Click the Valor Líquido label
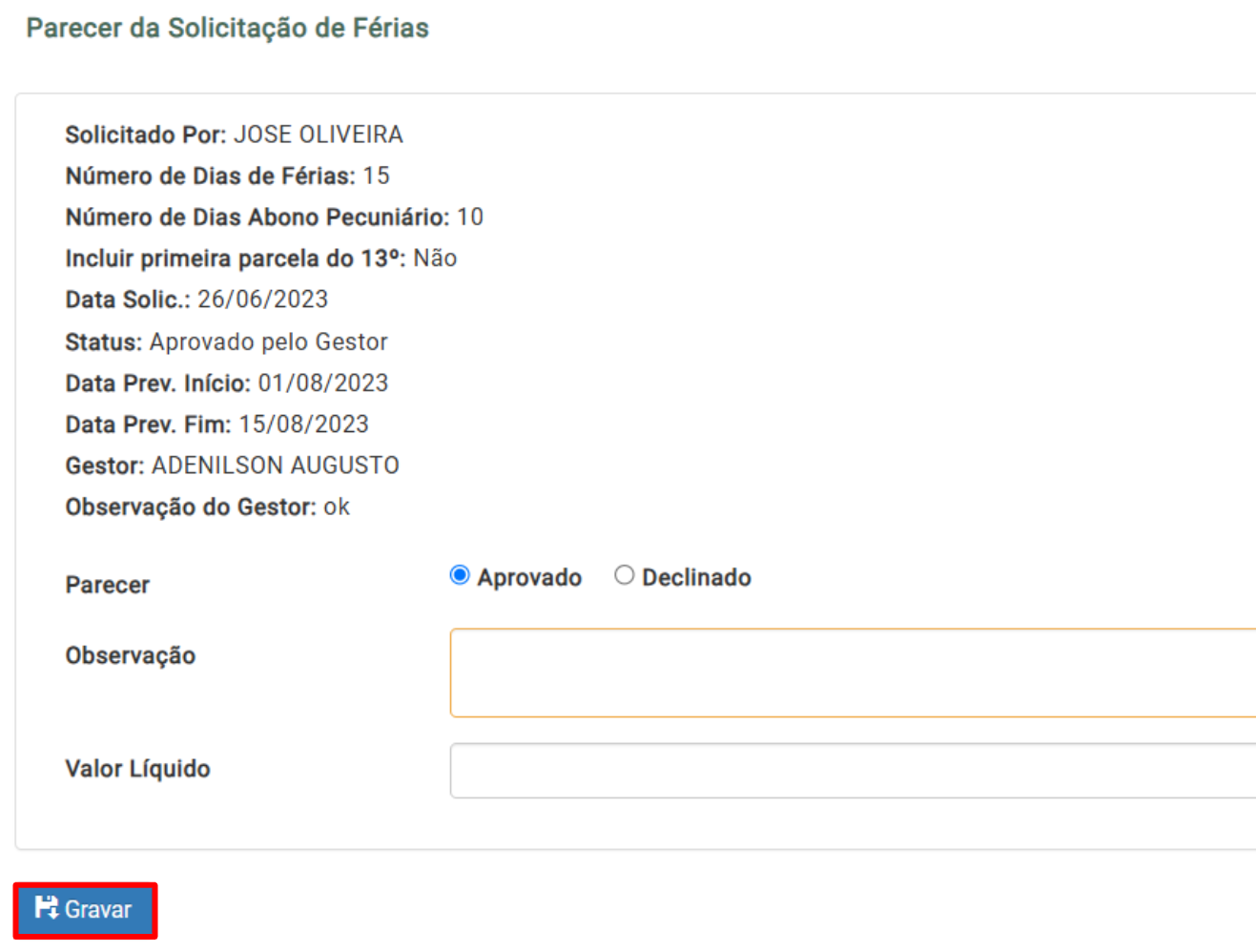Viewport: 1256px width, 952px height. (x=138, y=769)
